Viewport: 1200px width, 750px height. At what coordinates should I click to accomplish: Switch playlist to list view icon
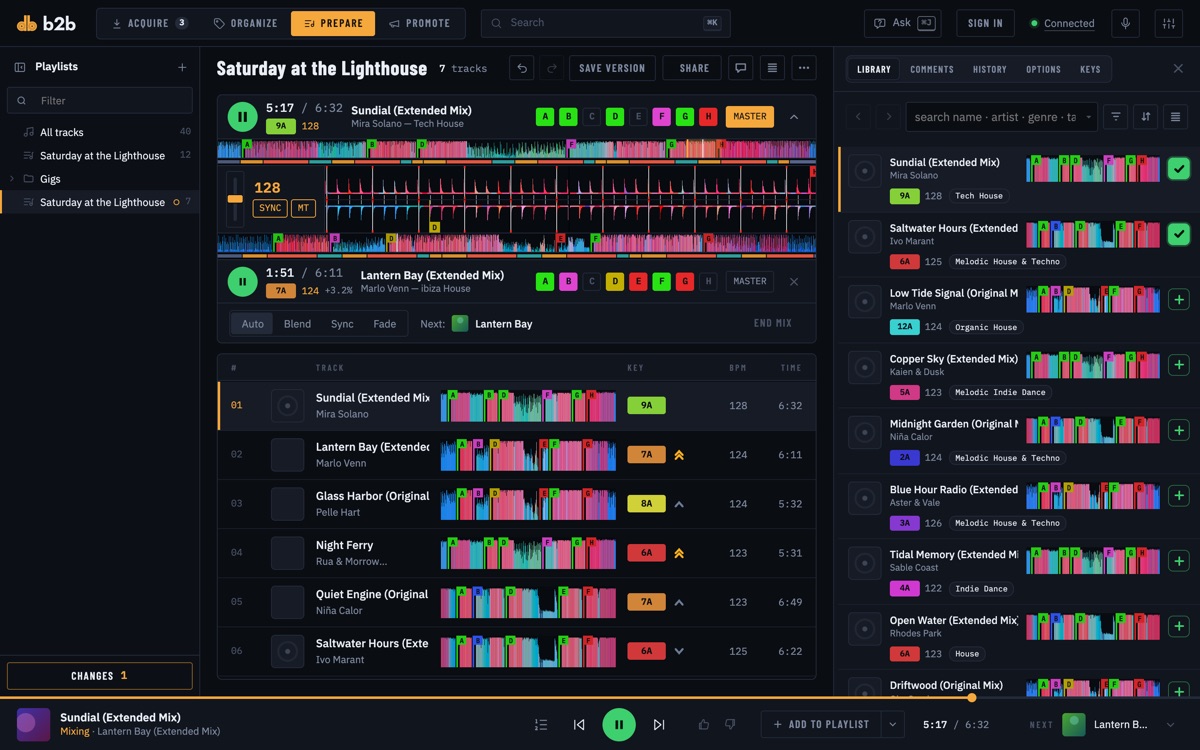click(x=772, y=68)
